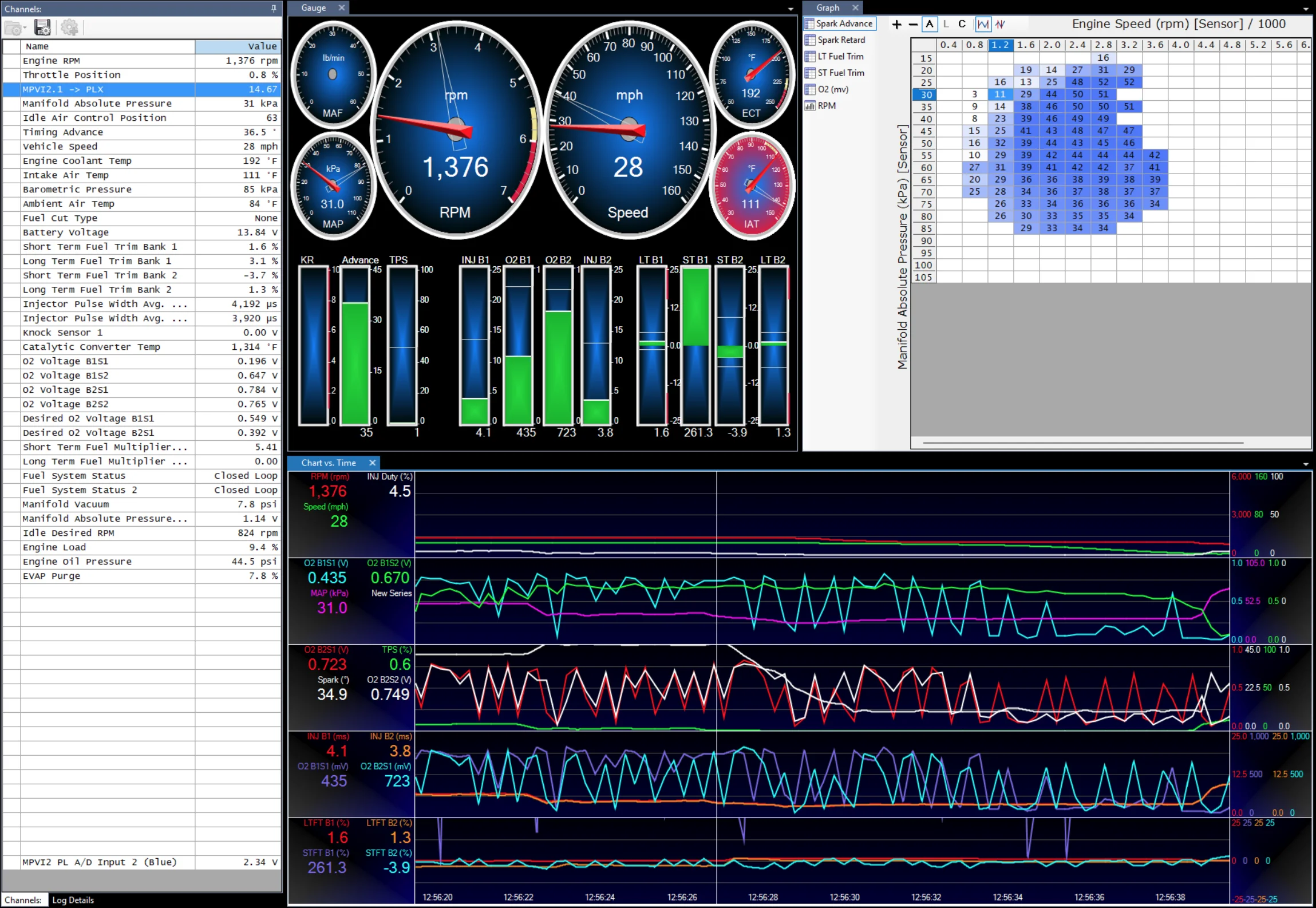This screenshot has width=1316, height=908.
Task: Toggle the C mode in Graph toolbar
Action: 962,24
